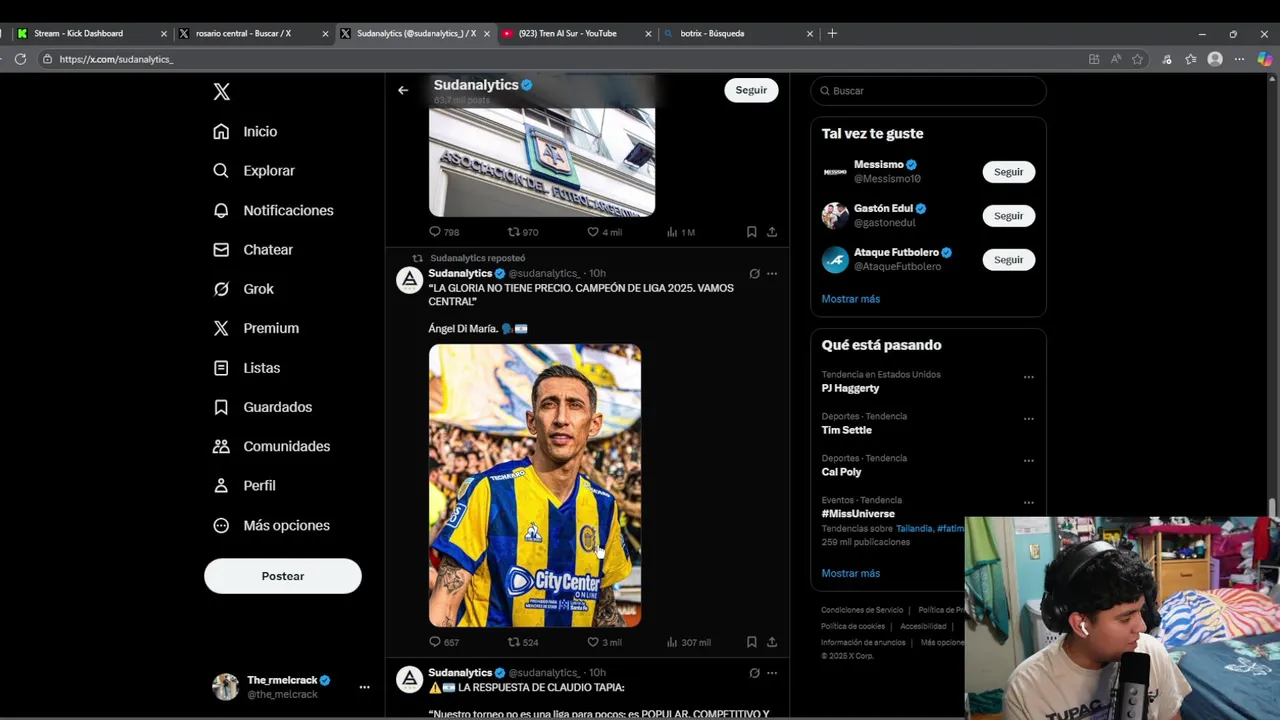Bookmark the AFA building post
The image size is (1280, 720).
pos(751,232)
